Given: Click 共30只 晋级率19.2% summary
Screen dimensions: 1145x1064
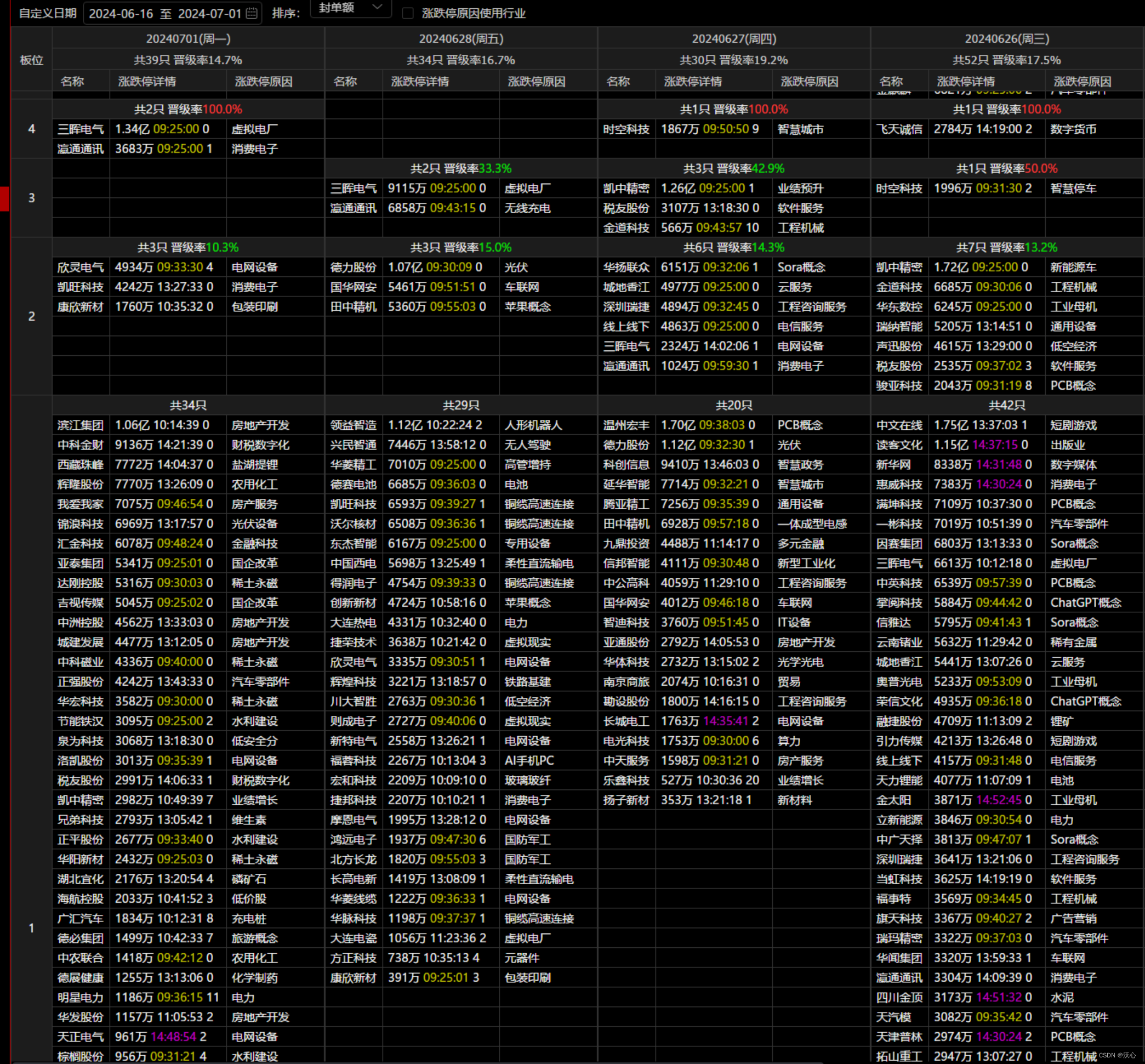Looking at the screenshot, I should (734, 60).
